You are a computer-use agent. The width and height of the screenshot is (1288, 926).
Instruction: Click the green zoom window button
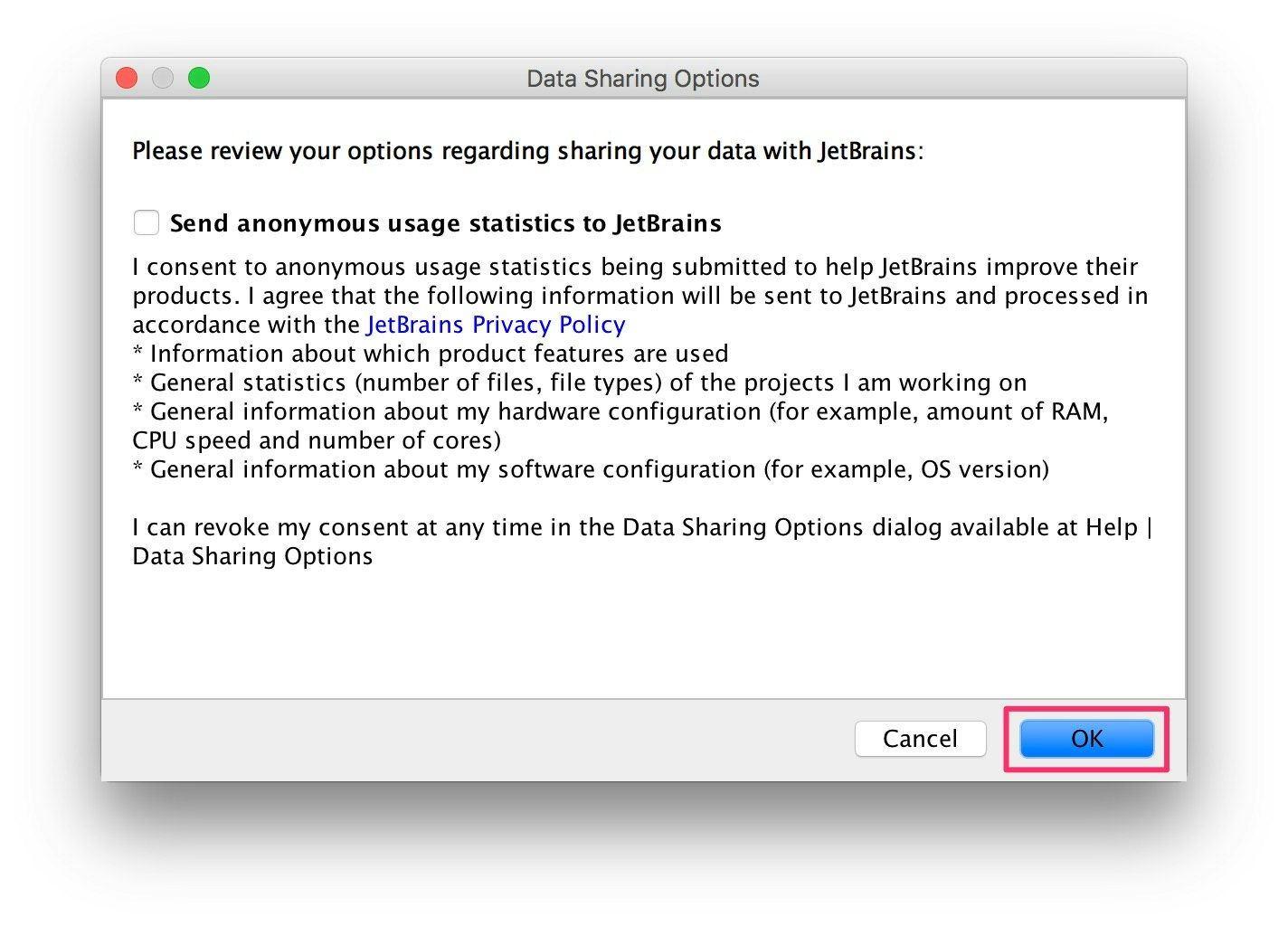pos(199,79)
